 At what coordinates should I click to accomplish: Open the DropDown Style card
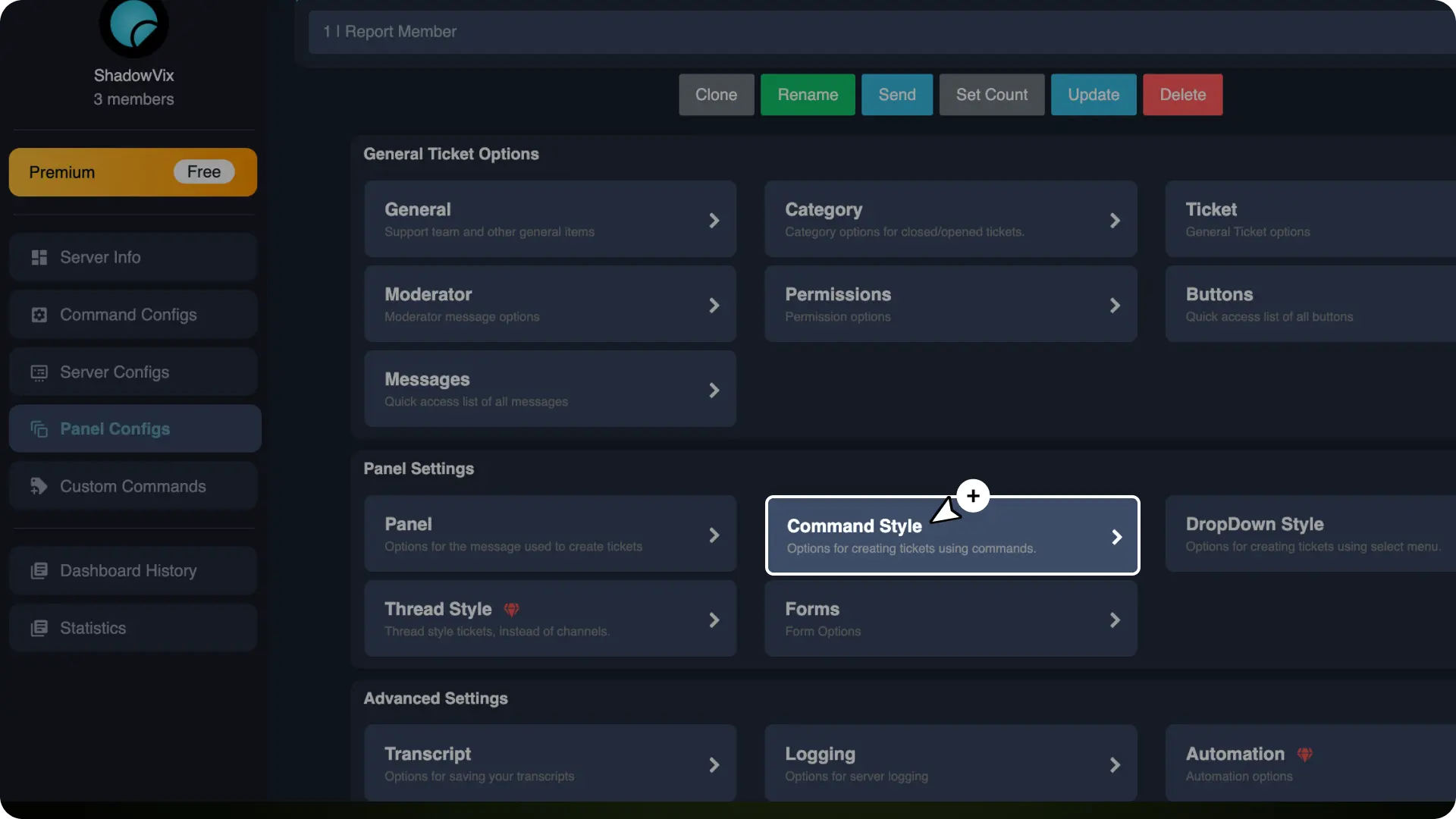tap(1310, 534)
